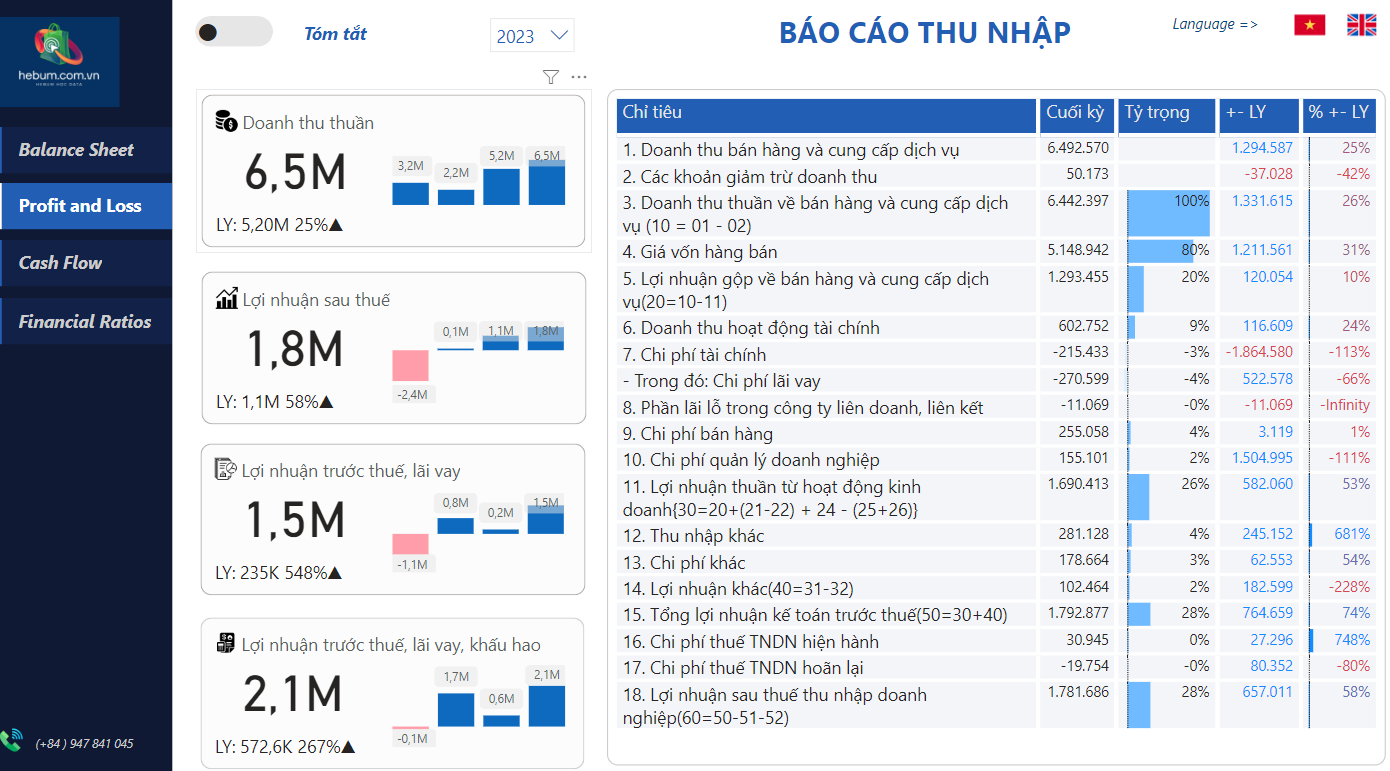
Task: Click the 100% Tỷ trọng data bar
Action: [x=1168, y=212]
